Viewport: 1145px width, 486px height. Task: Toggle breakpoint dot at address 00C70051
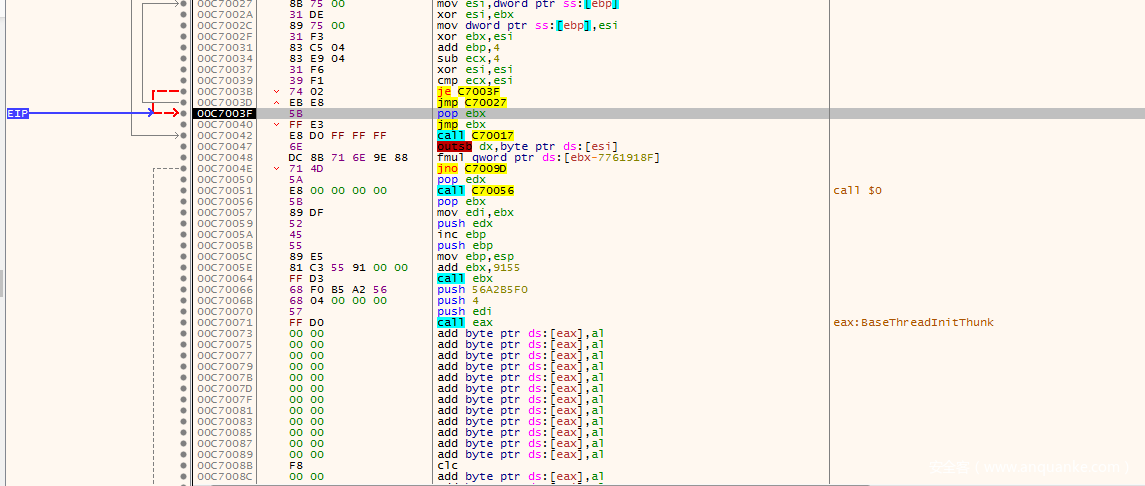click(x=182, y=191)
